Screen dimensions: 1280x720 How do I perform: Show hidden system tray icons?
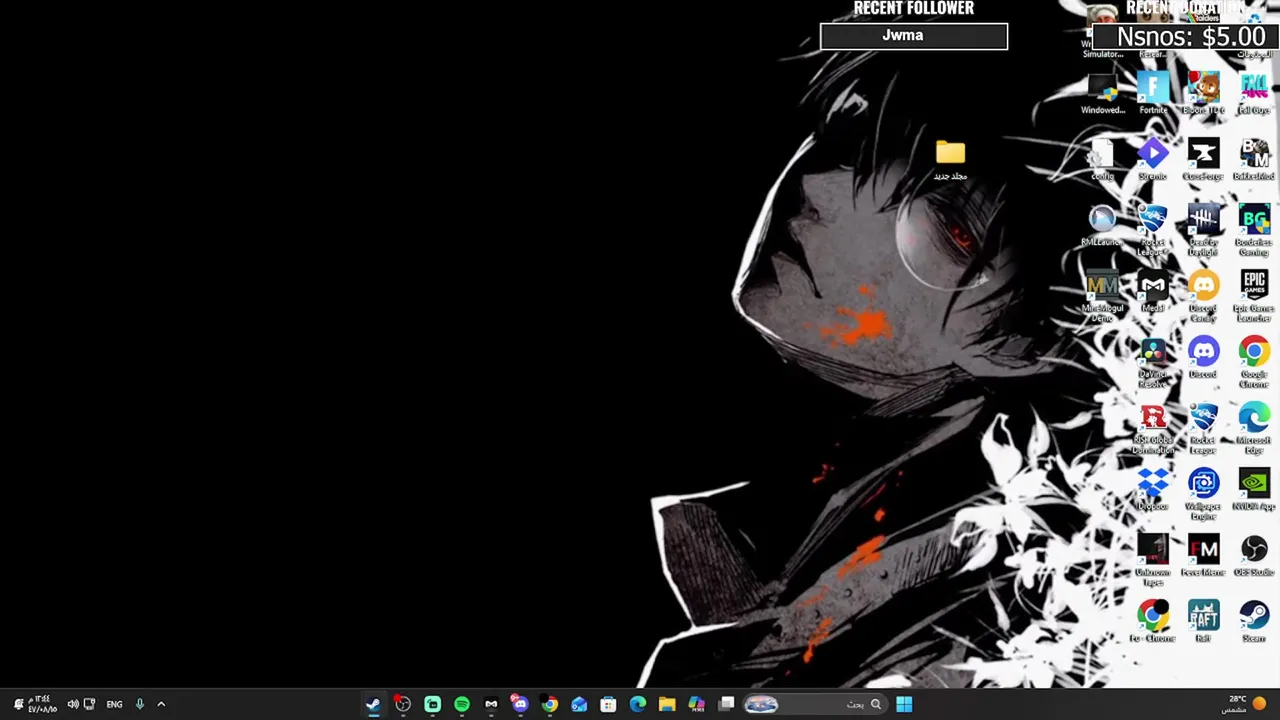161,704
